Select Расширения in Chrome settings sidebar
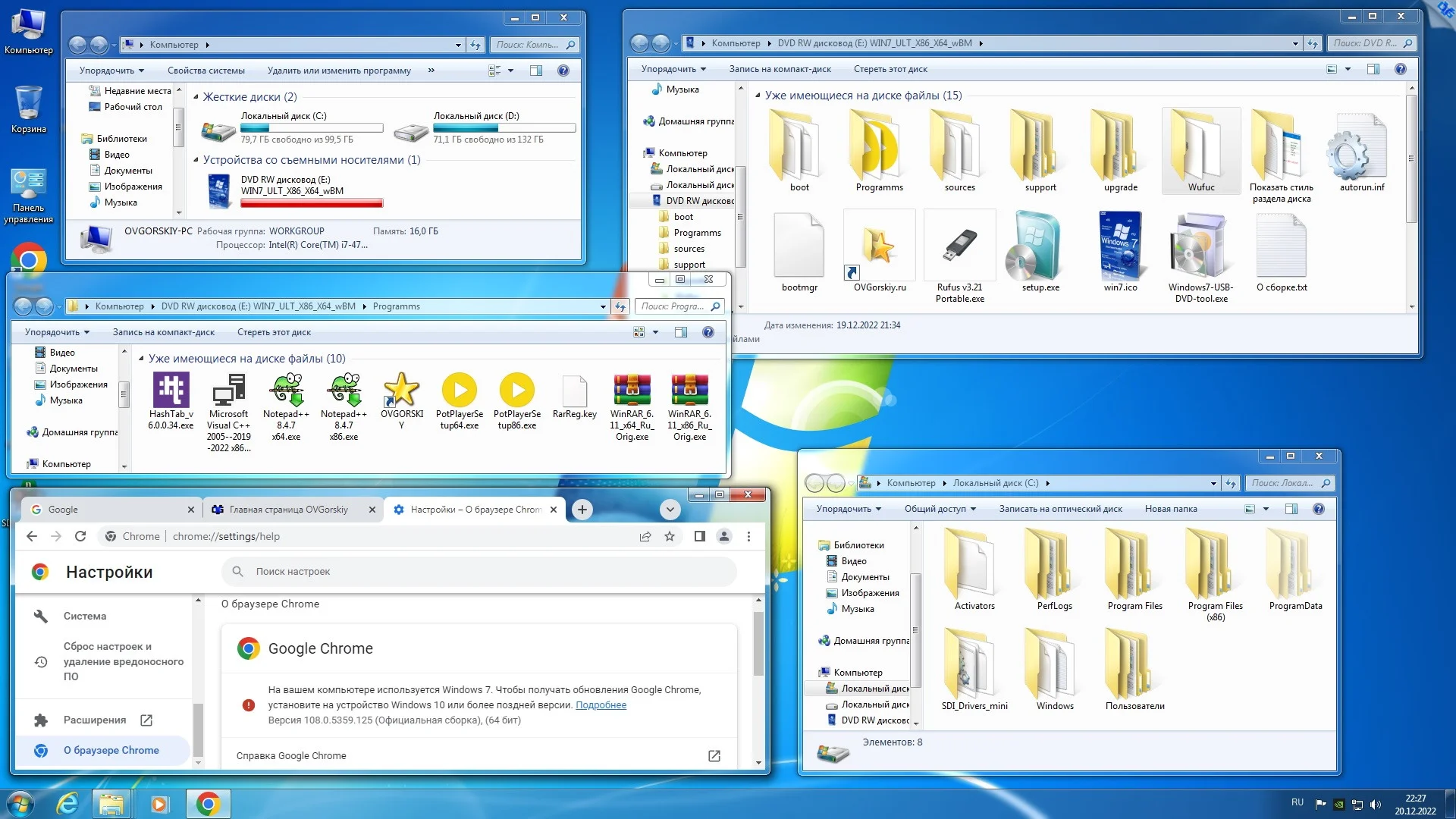 (x=95, y=720)
